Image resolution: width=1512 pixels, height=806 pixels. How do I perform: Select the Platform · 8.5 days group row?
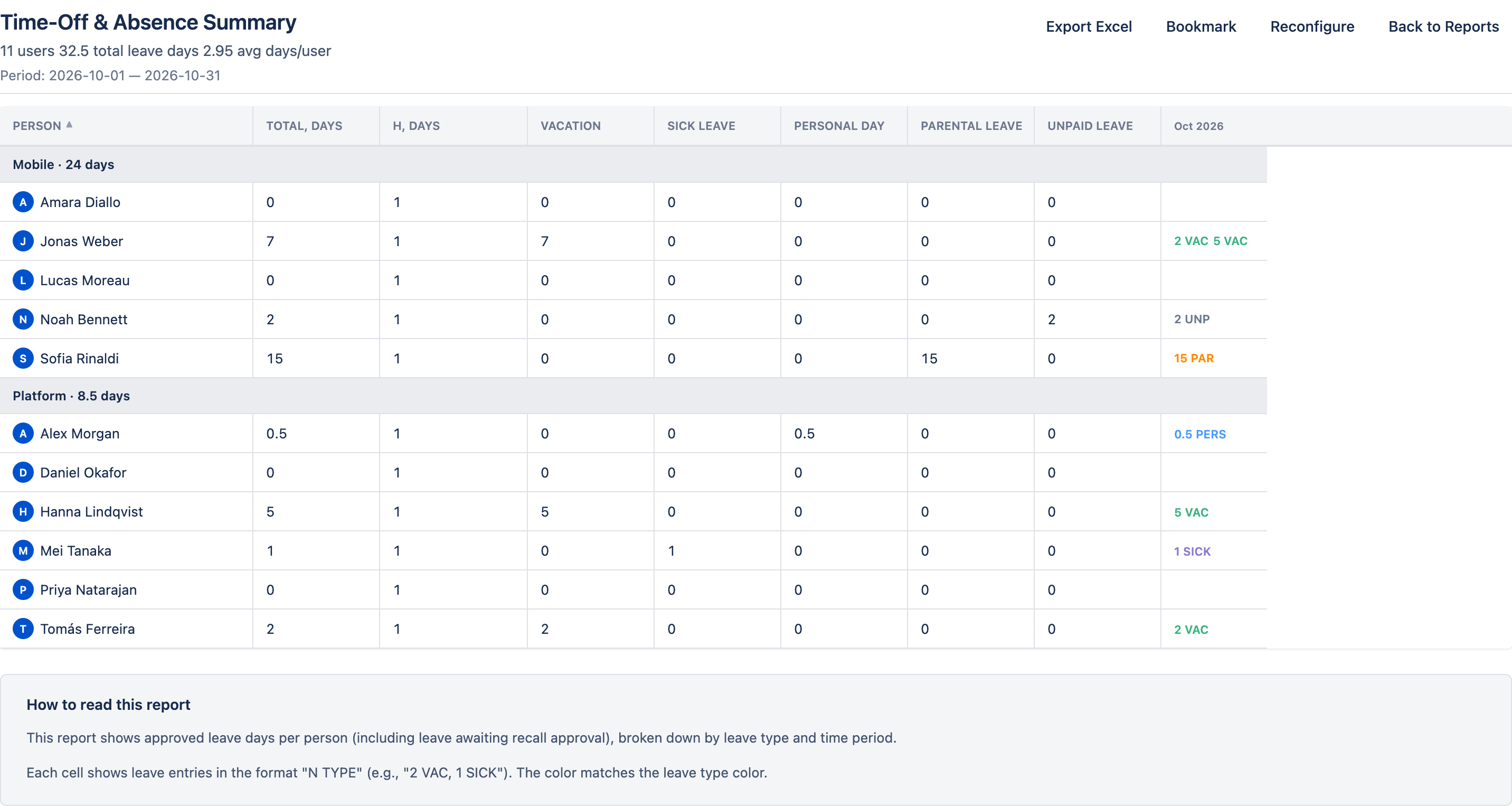coord(634,396)
